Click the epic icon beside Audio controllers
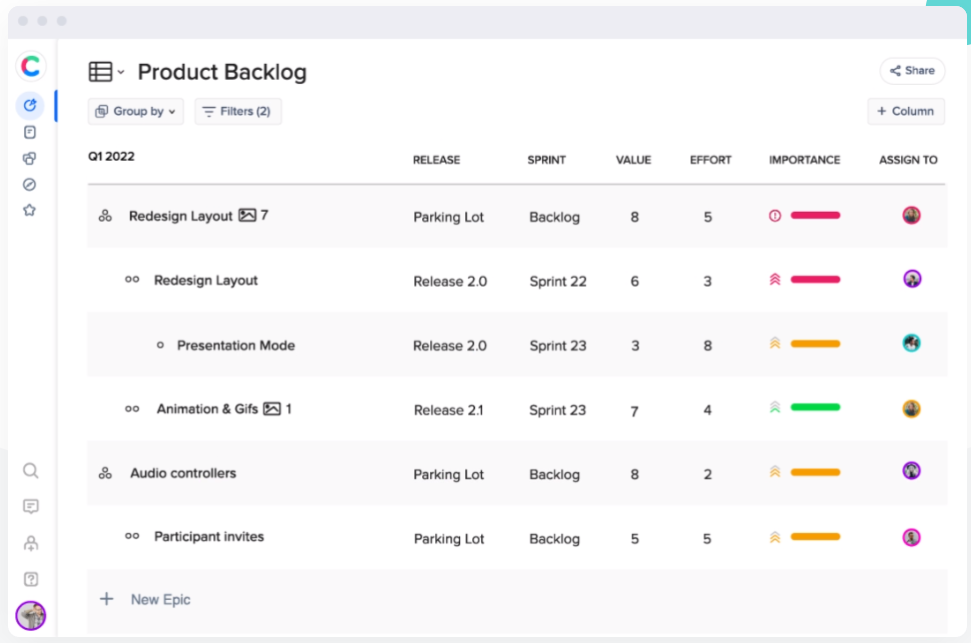Screen dimensions: 971x643 (x=105, y=474)
